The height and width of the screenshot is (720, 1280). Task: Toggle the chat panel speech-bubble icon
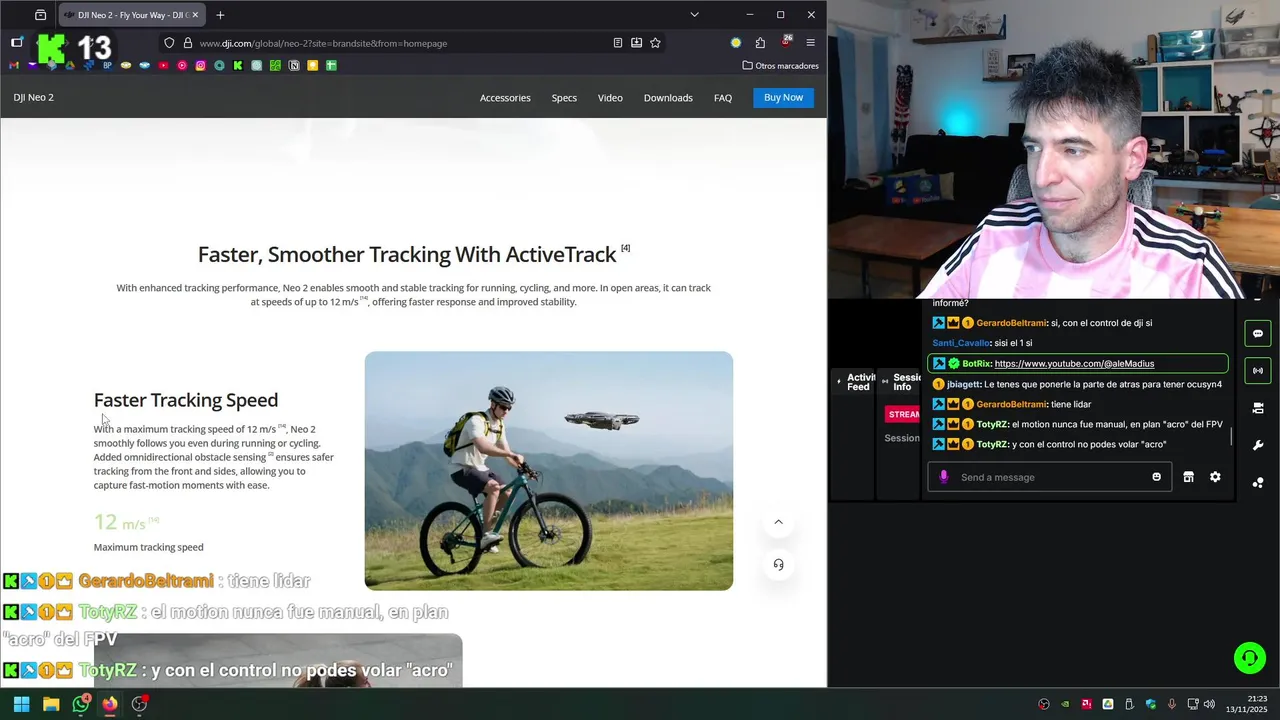(1258, 333)
